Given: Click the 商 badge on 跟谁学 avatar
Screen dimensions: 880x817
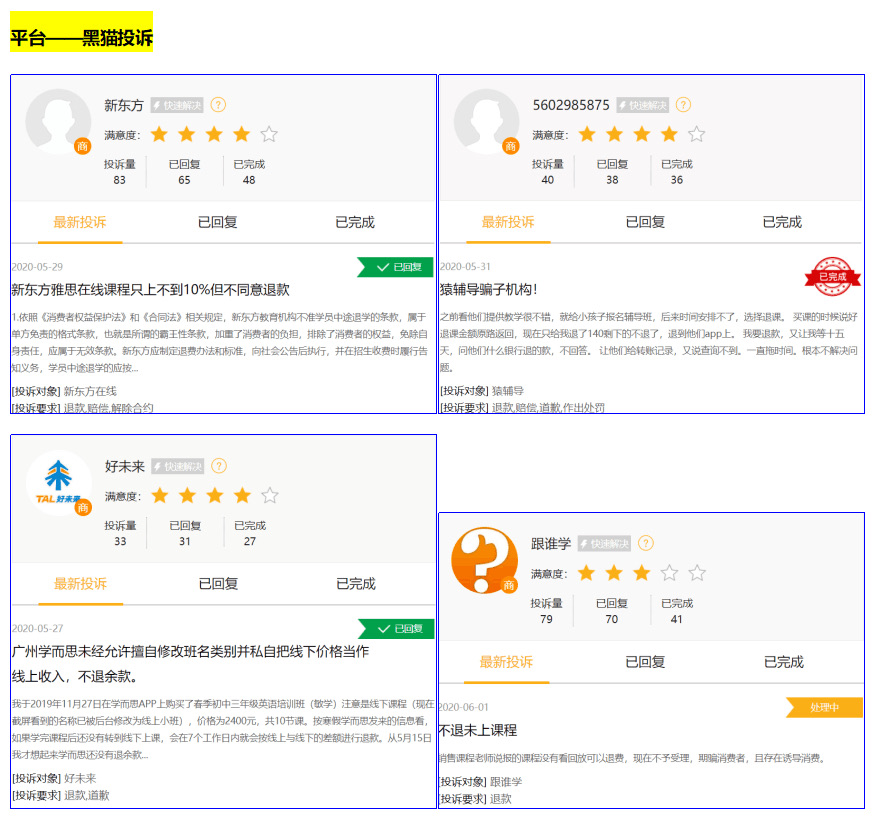Looking at the screenshot, I should tap(509, 585).
